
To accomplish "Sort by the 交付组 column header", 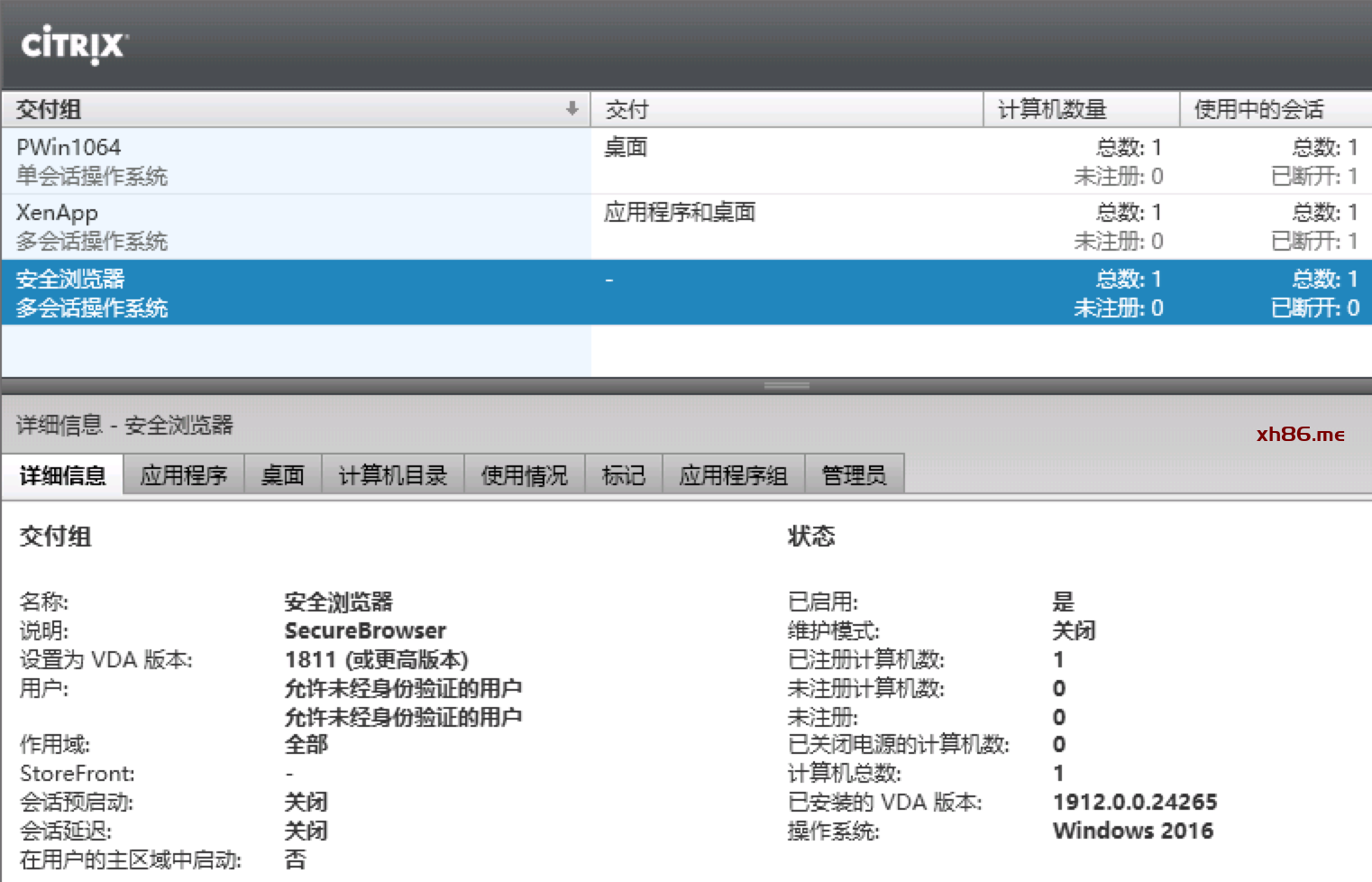I will [x=270, y=109].
